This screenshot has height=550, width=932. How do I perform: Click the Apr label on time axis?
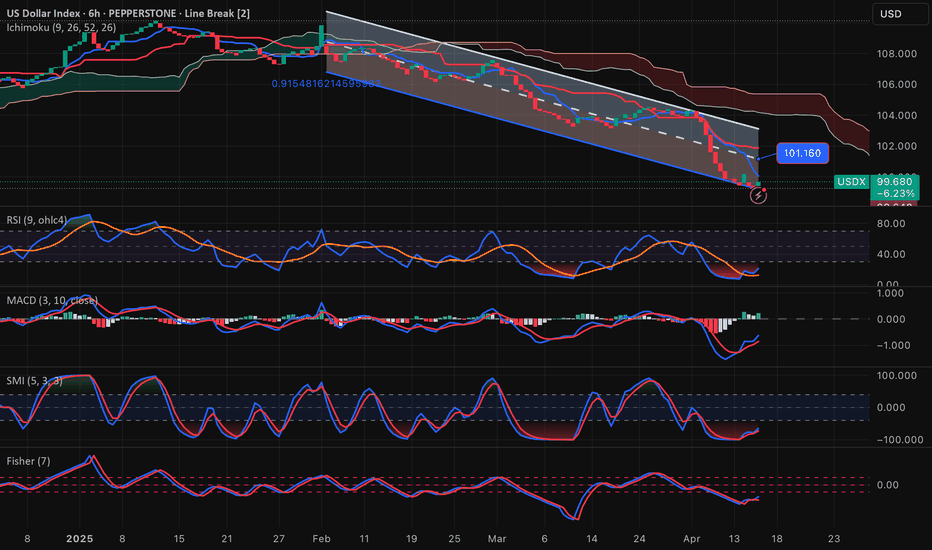[x=691, y=539]
